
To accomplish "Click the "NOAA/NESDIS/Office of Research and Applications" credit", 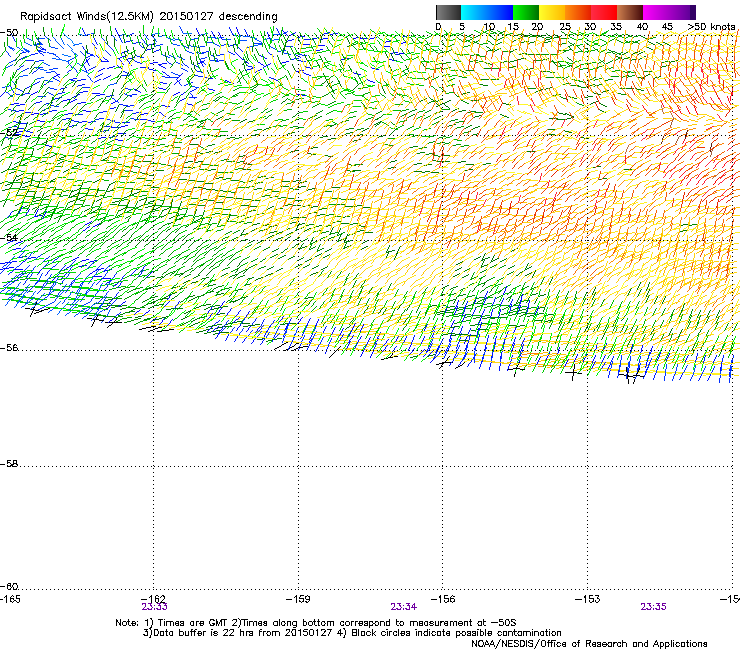I will [589, 644].
